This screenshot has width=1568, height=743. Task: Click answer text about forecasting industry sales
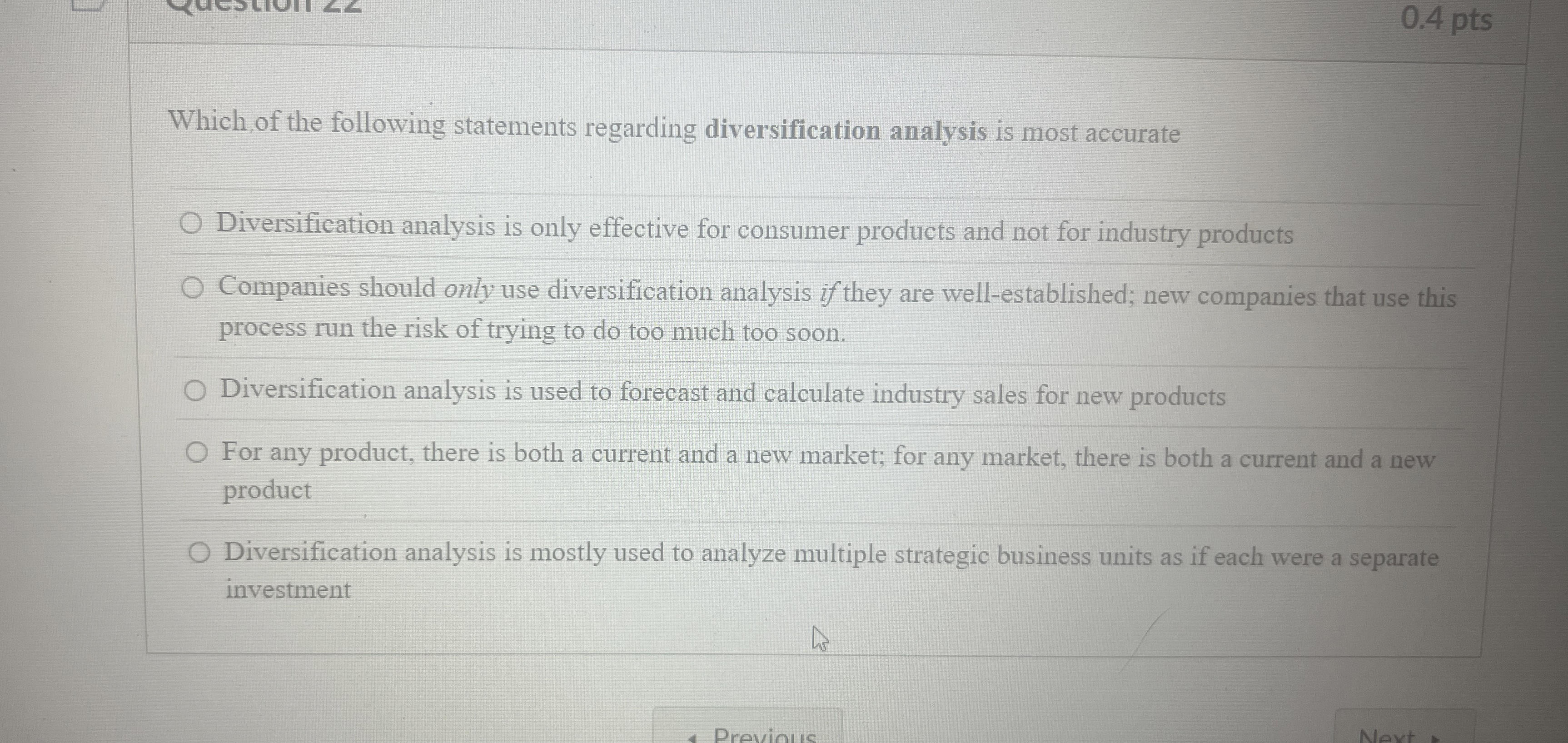[x=723, y=394]
